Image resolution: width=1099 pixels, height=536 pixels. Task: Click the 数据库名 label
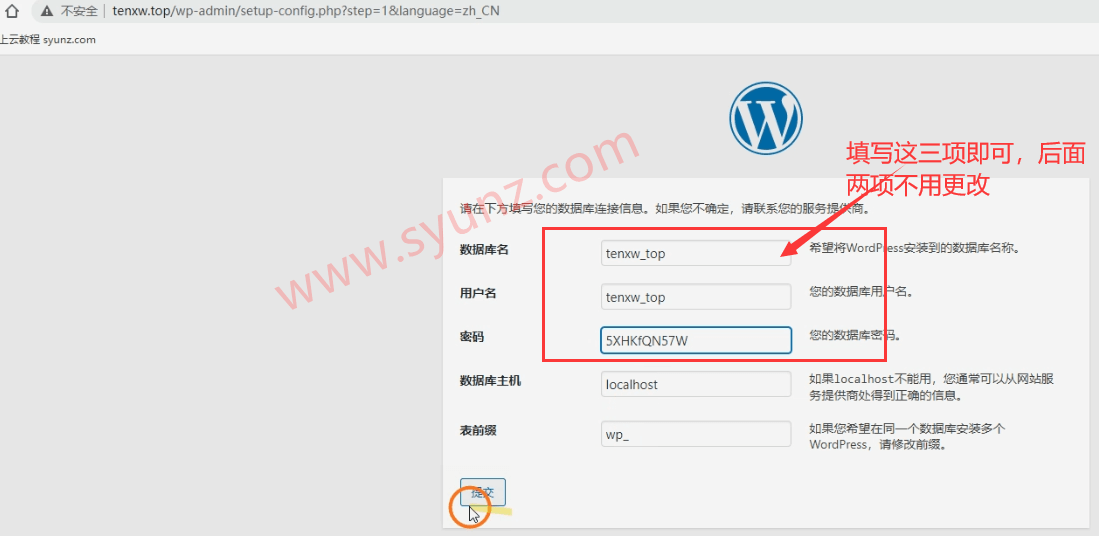click(x=484, y=249)
